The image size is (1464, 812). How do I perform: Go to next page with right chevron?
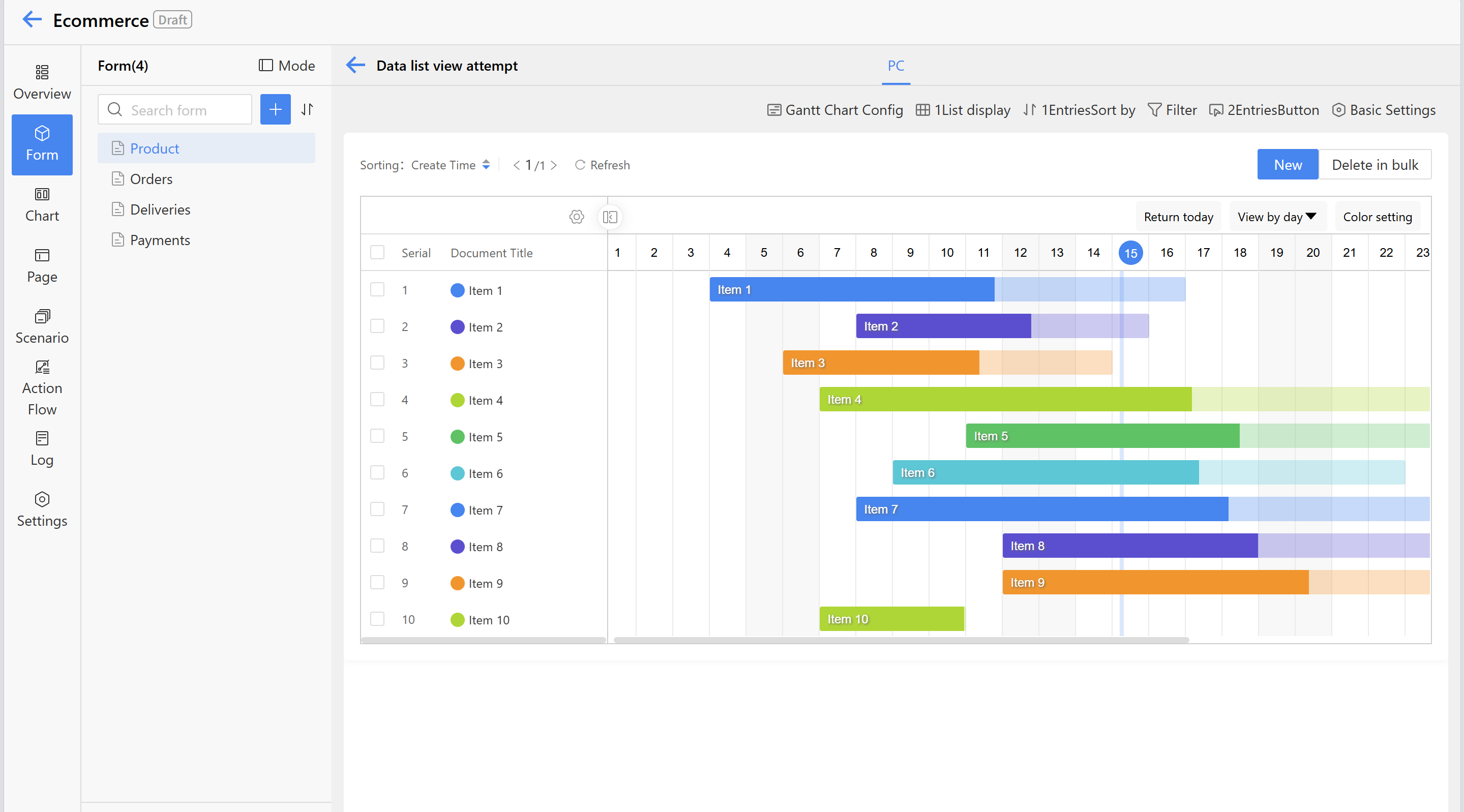point(554,165)
